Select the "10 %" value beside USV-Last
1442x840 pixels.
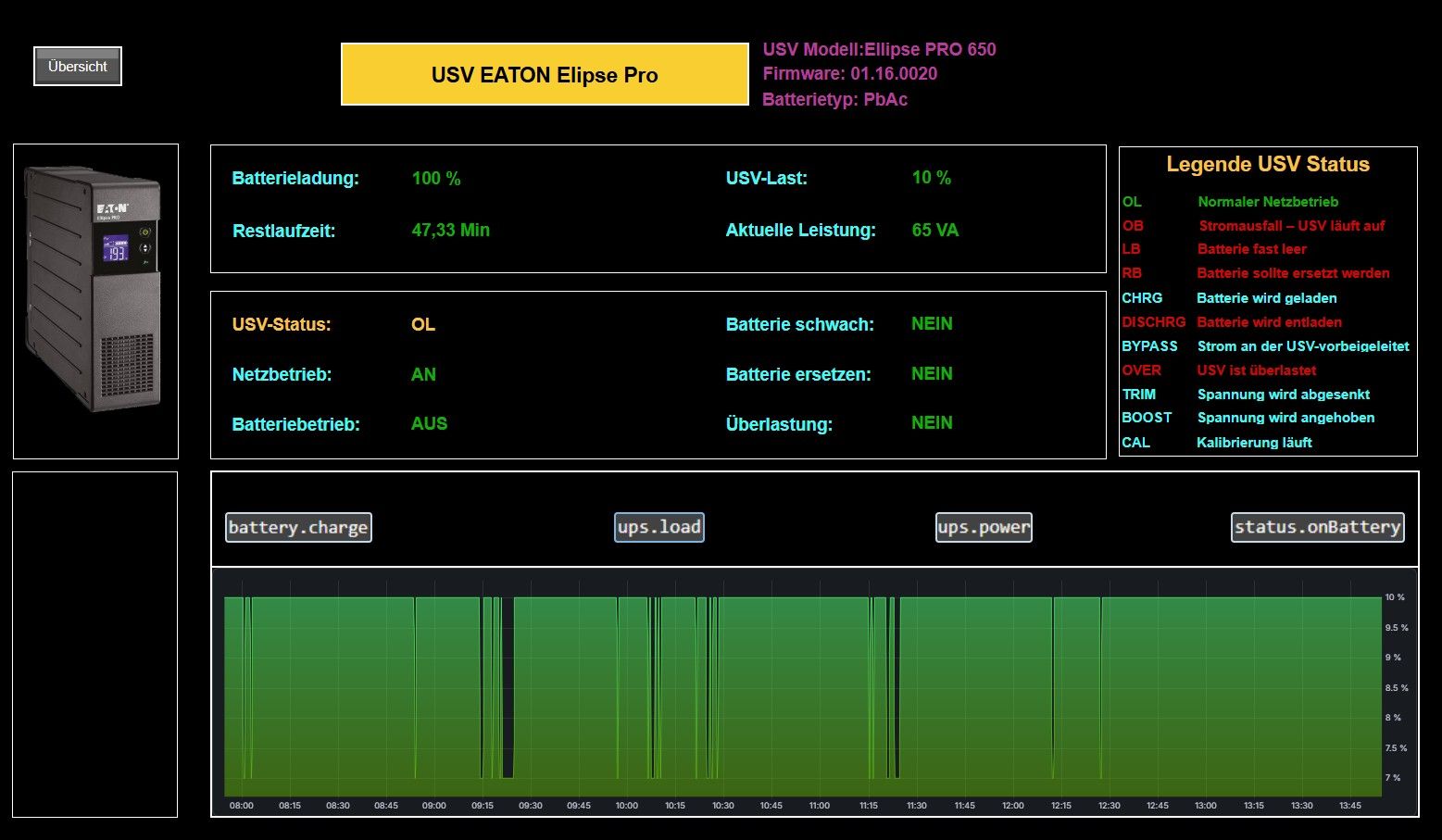931,178
